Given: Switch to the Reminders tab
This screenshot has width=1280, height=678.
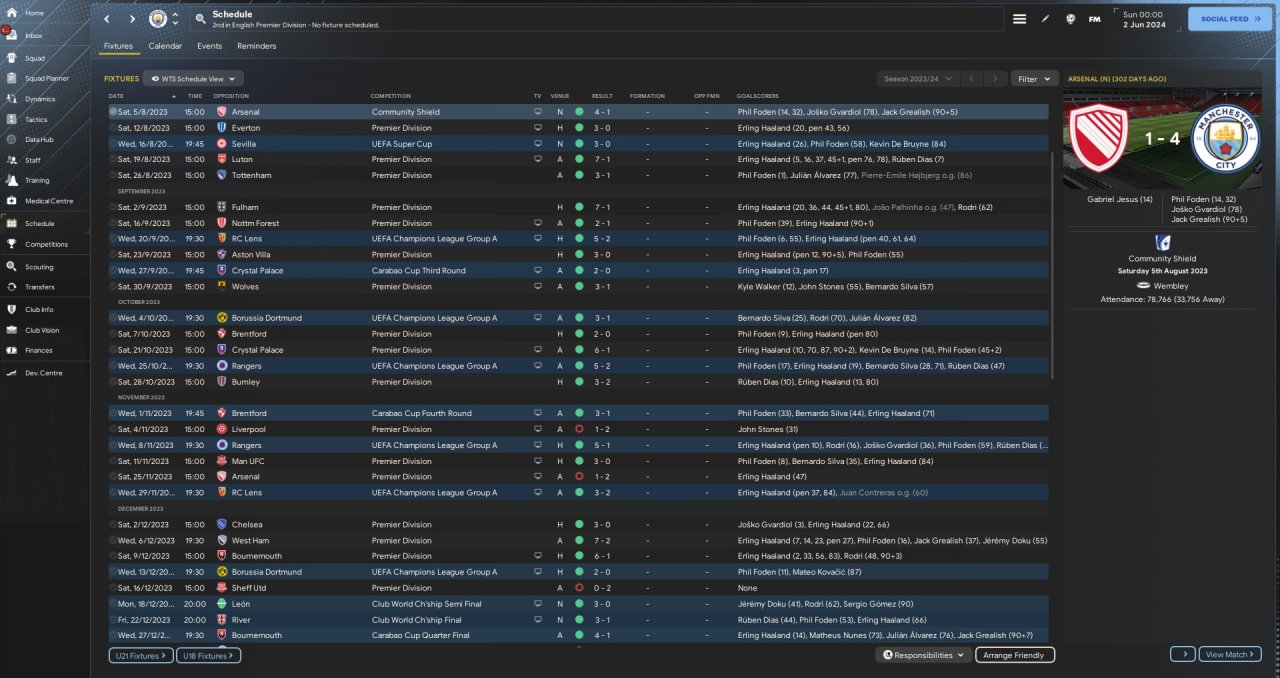Looking at the screenshot, I should click(x=256, y=46).
